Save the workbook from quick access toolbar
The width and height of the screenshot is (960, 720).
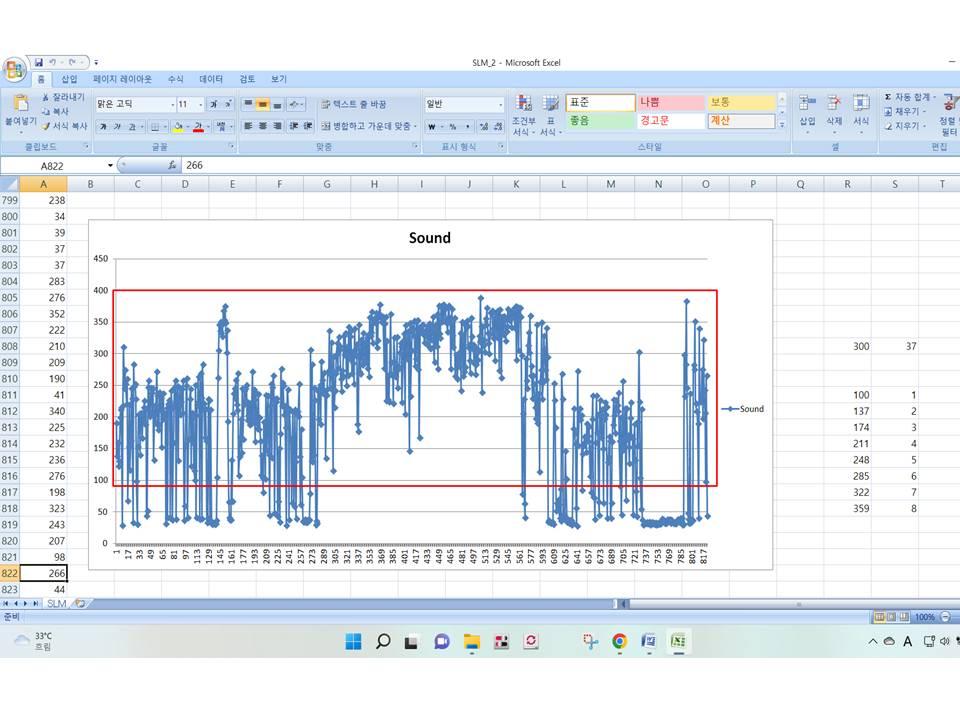tap(39, 62)
